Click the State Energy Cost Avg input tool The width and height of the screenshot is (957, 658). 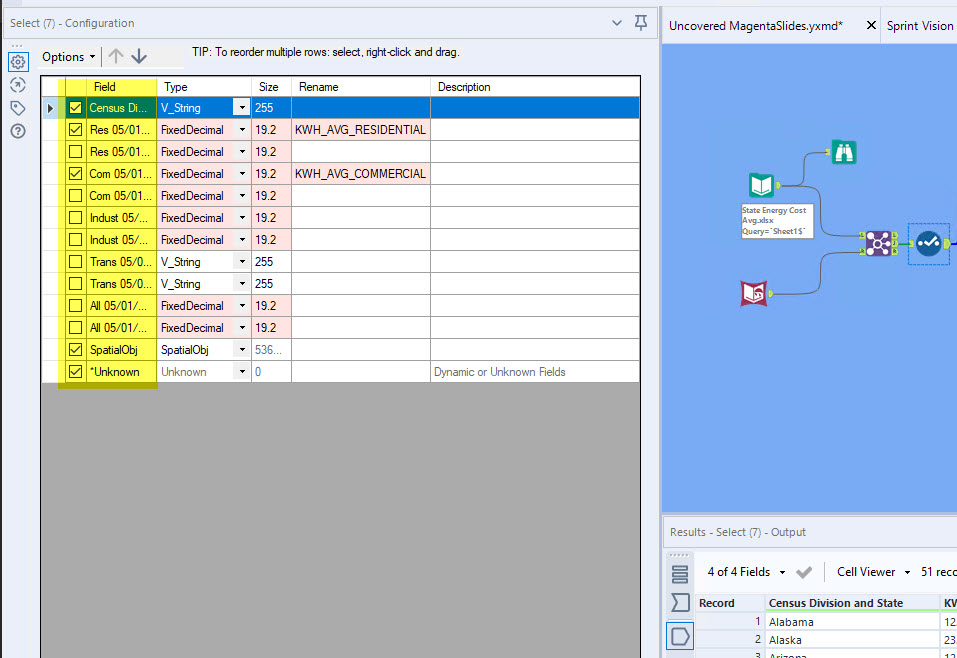tap(761, 185)
